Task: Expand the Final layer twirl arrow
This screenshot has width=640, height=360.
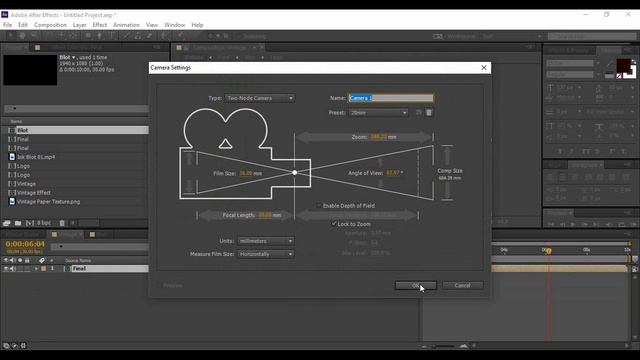Action: pos(36,269)
